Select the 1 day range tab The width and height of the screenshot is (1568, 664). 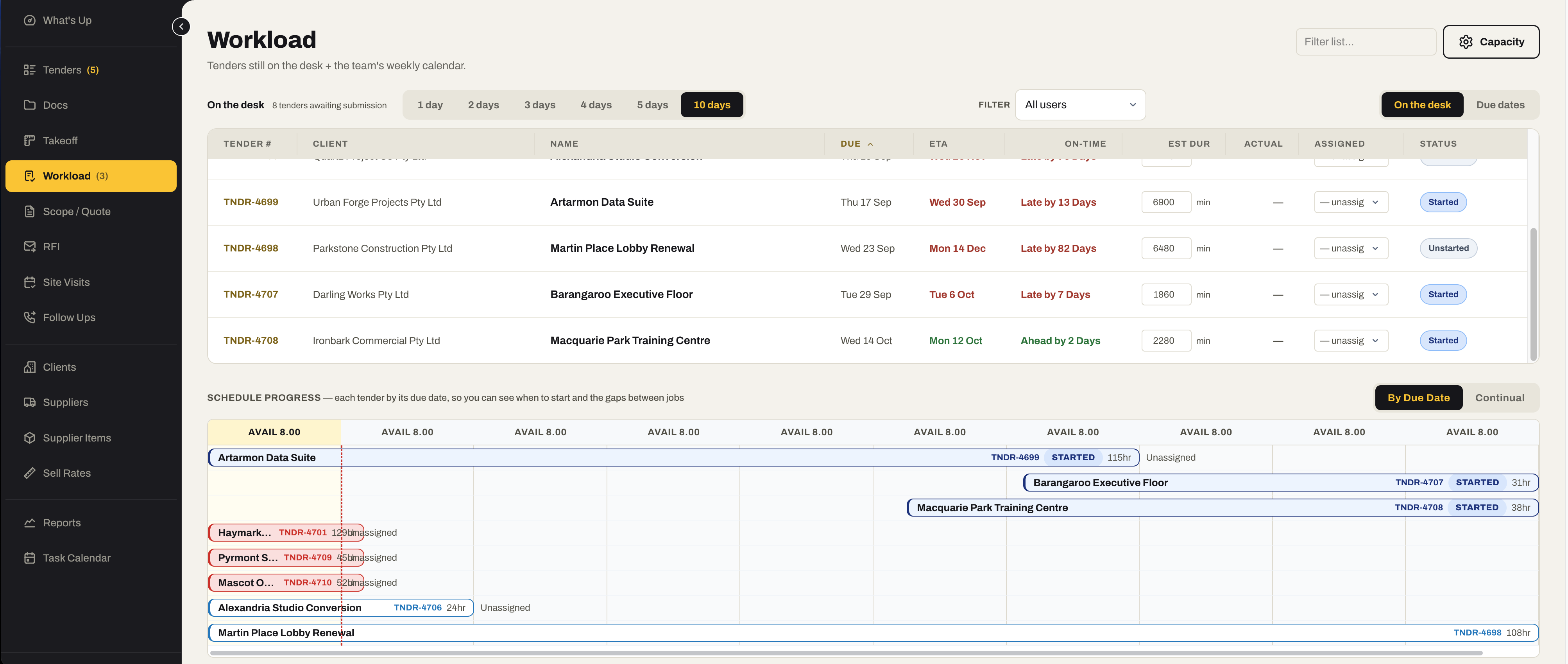coord(430,105)
